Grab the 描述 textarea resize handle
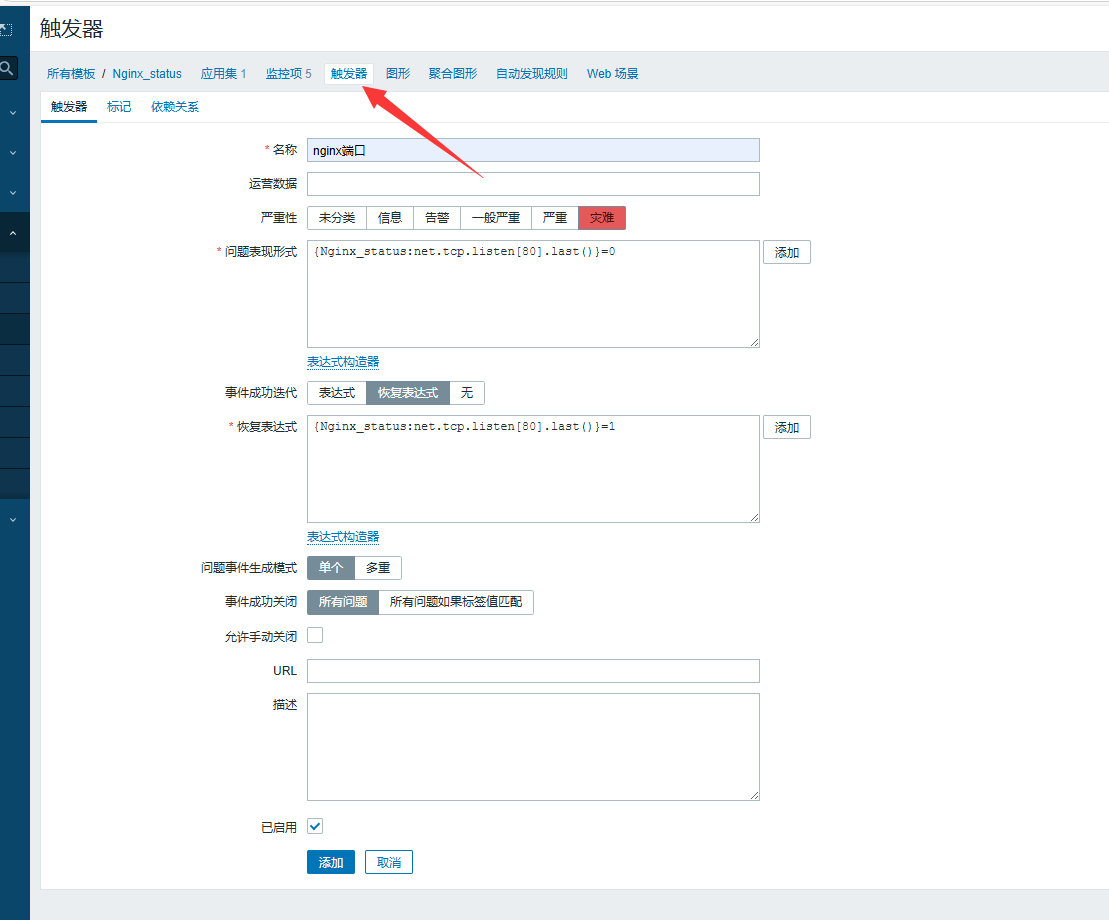The height and width of the screenshot is (920, 1109). 755,796
